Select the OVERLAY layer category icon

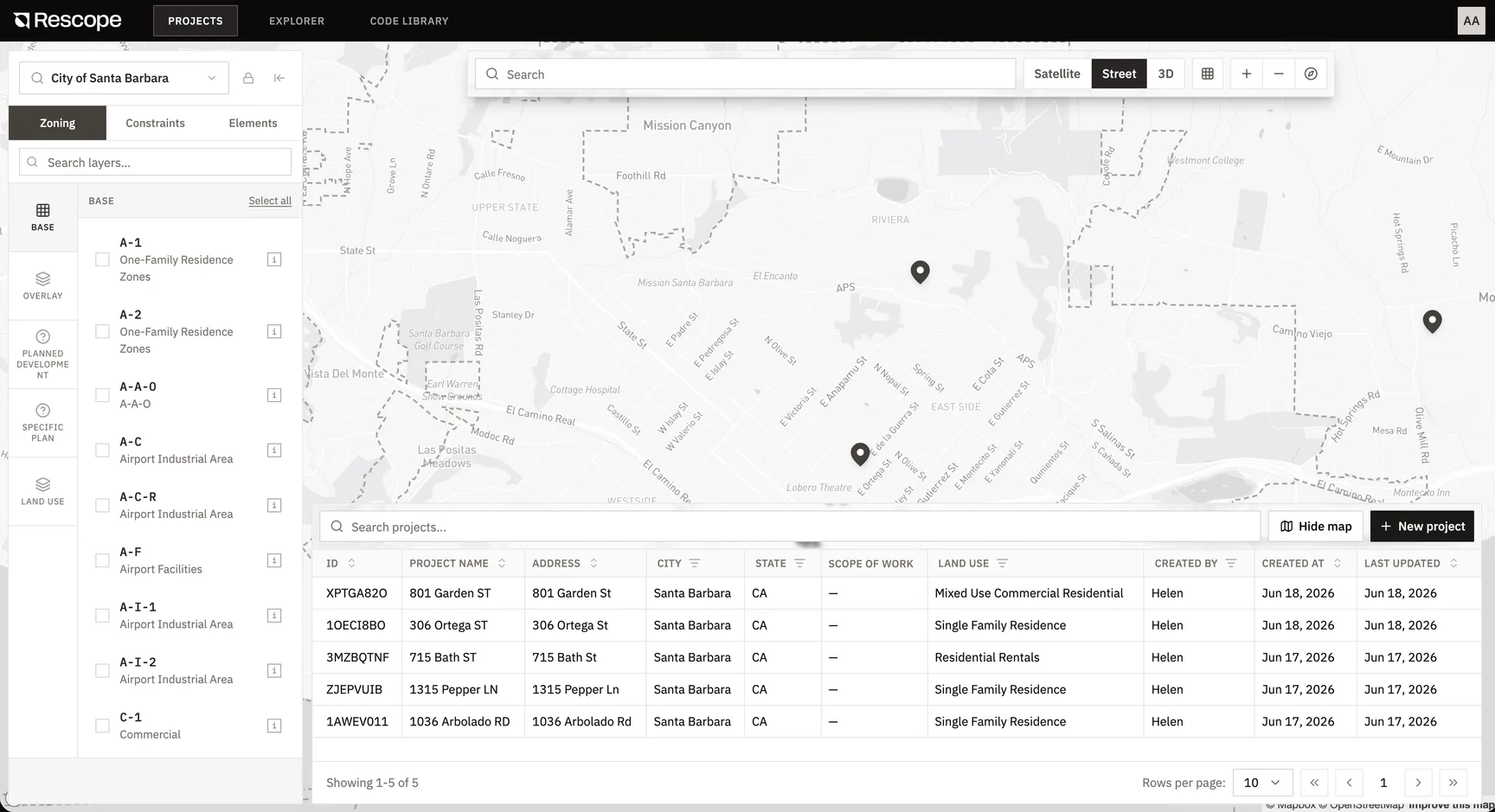point(42,286)
